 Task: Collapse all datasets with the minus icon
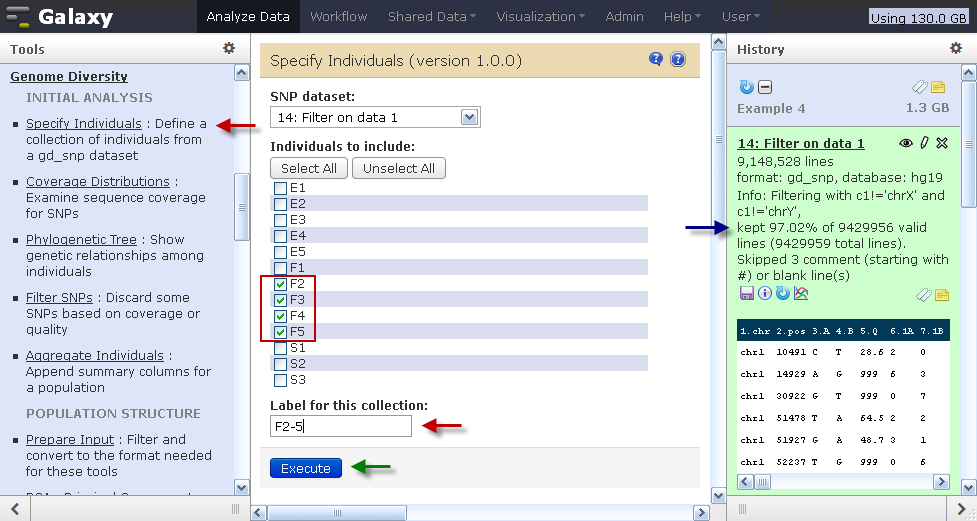765,87
